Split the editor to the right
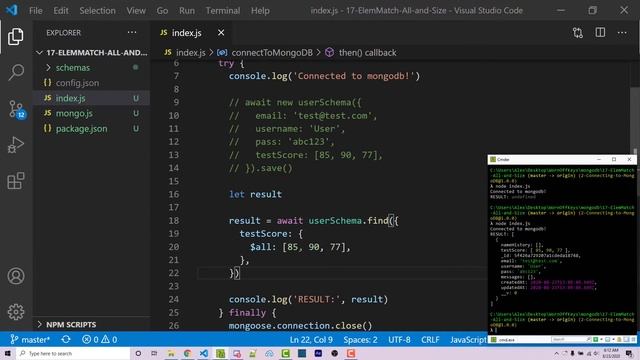The width and height of the screenshot is (640, 360). tap(600, 33)
